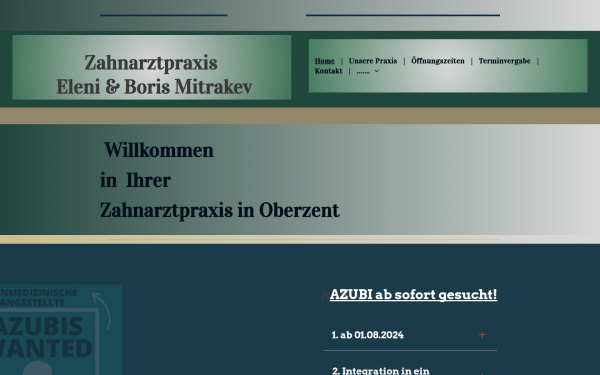Click the 'Zahnarztpraxis in Oberzent' heading
The width and height of the screenshot is (600, 375).
click(x=220, y=210)
